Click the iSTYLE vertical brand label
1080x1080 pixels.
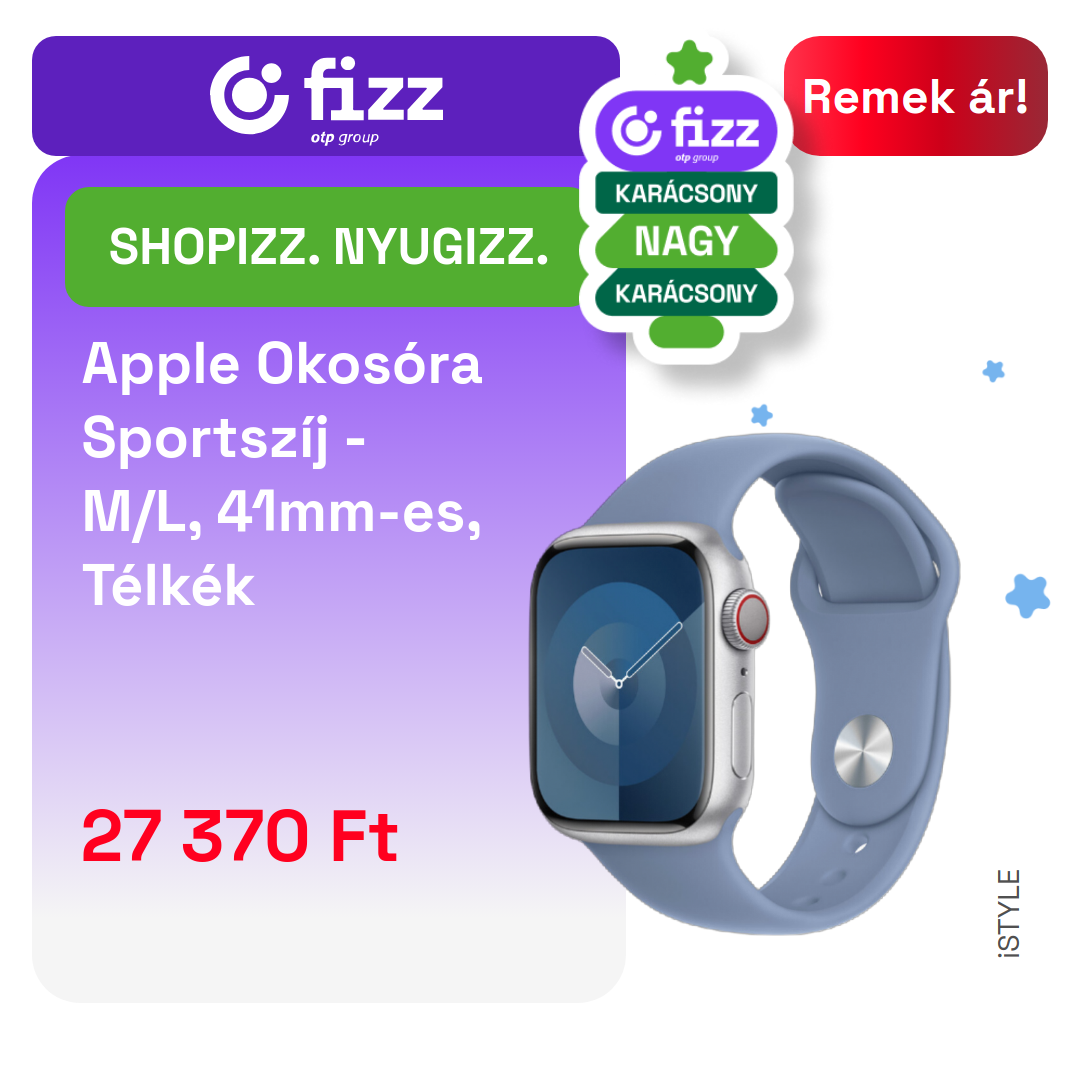click(x=1008, y=914)
